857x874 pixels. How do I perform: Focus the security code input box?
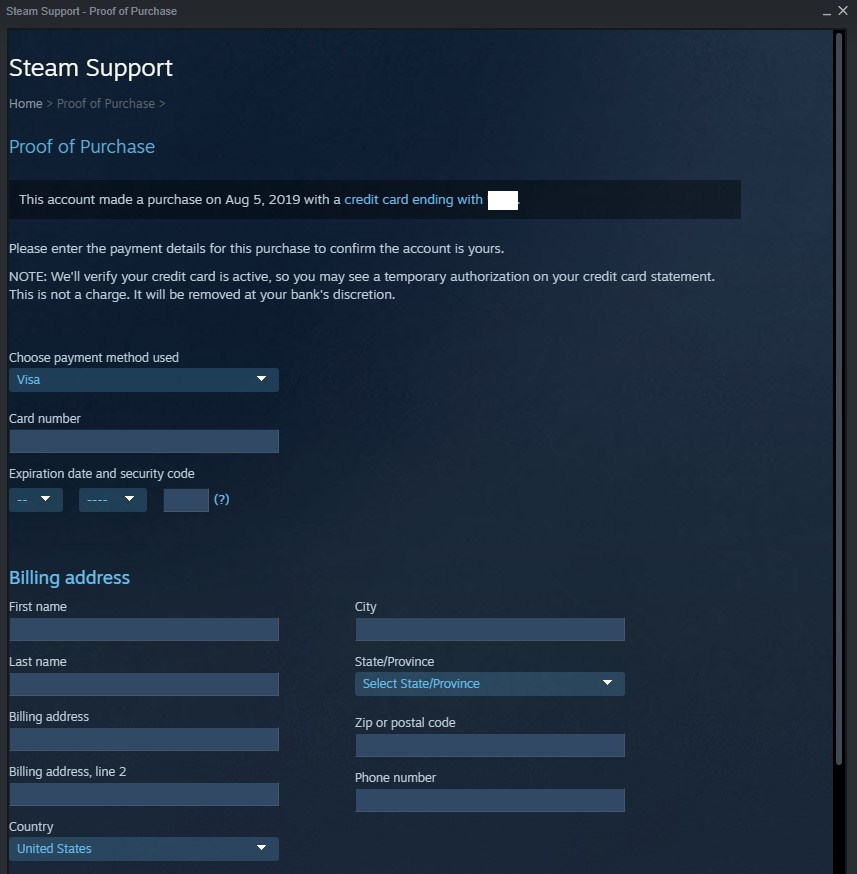click(x=186, y=499)
